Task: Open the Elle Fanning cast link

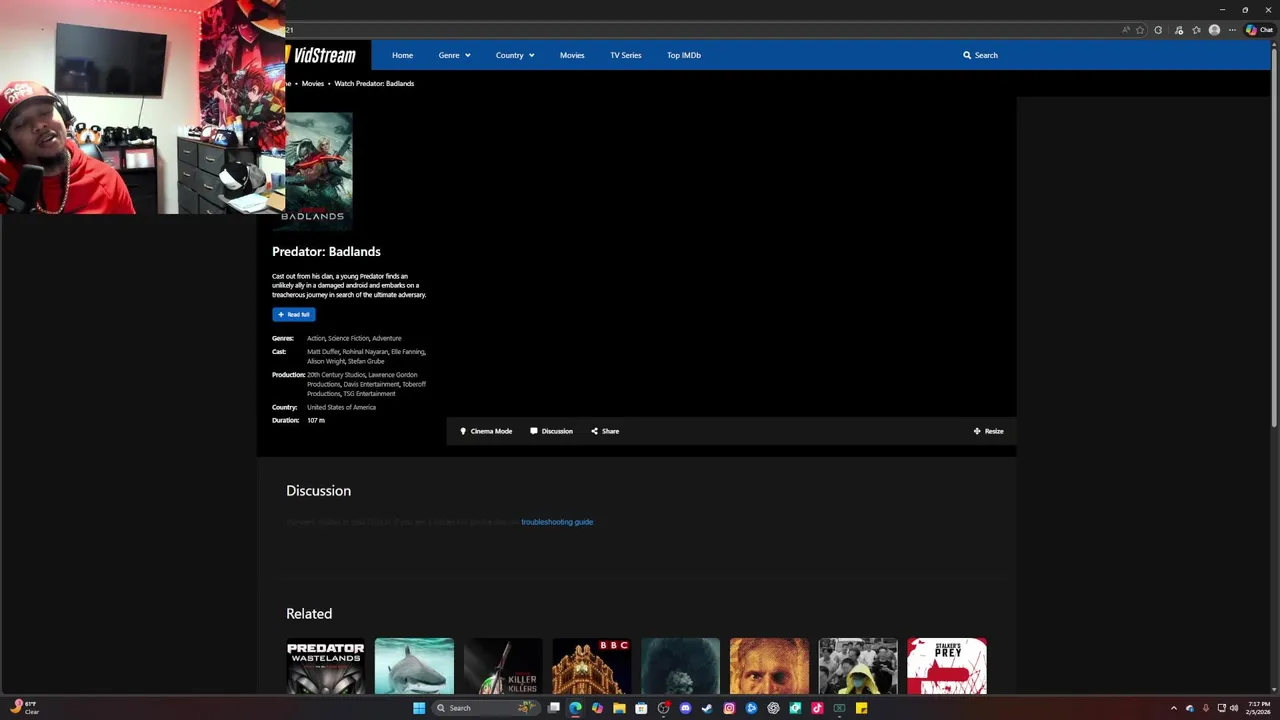Action: point(407,352)
